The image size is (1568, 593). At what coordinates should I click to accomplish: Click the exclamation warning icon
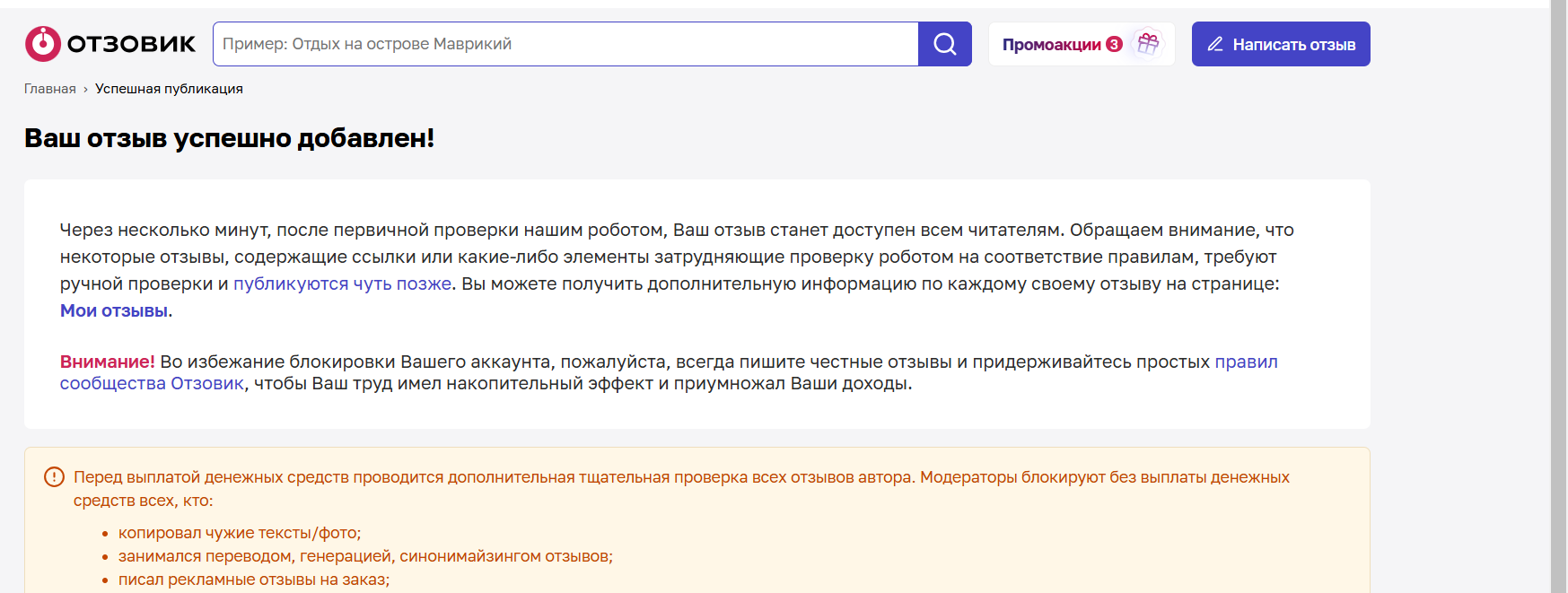pyautogui.click(x=54, y=477)
